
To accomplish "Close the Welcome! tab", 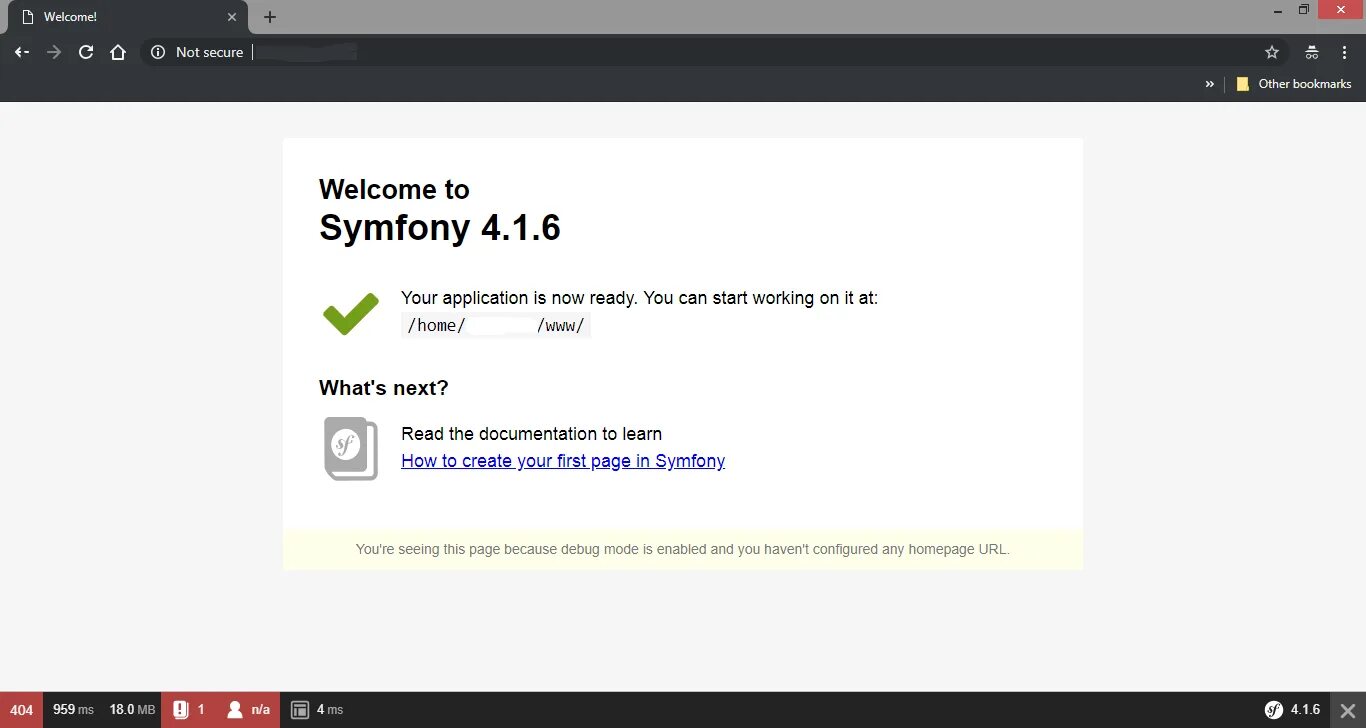I will pyautogui.click(x=232, y=17).
